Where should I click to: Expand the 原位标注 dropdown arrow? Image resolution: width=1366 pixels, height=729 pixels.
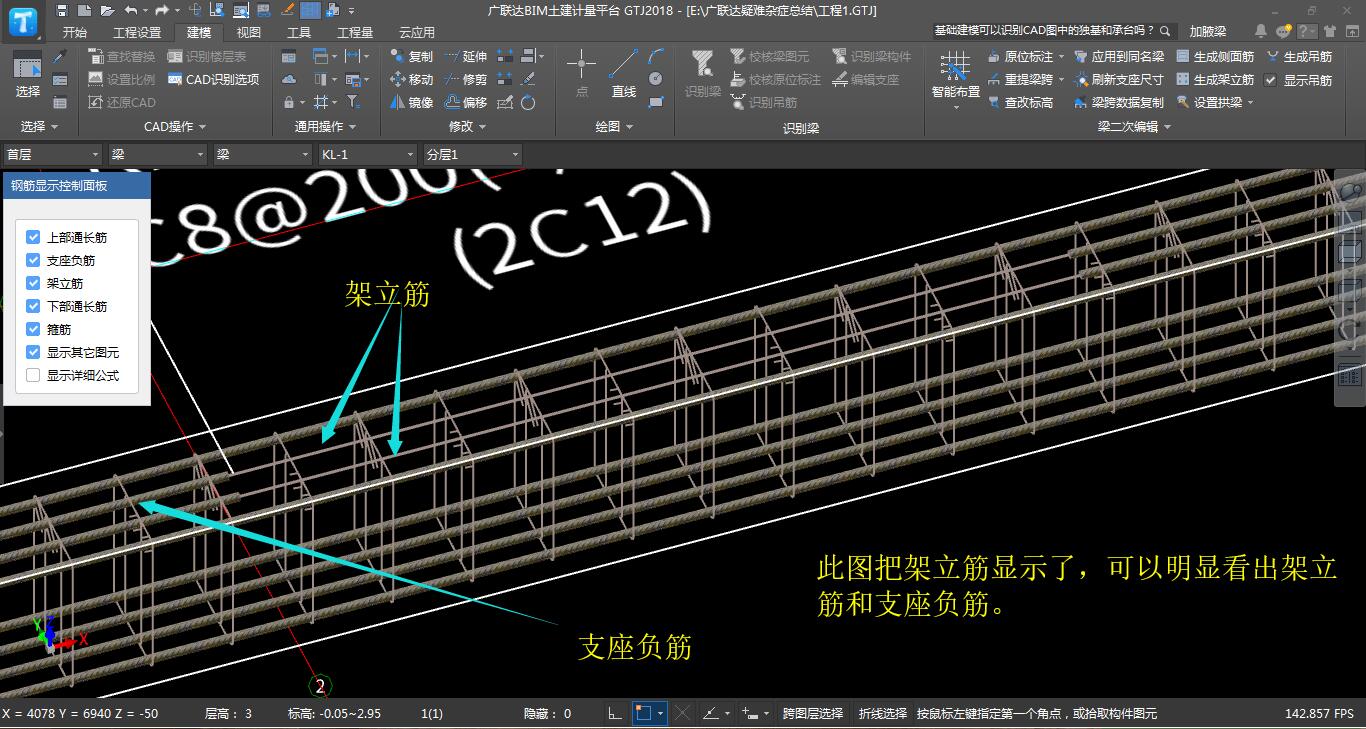(x=1061, y=57)
